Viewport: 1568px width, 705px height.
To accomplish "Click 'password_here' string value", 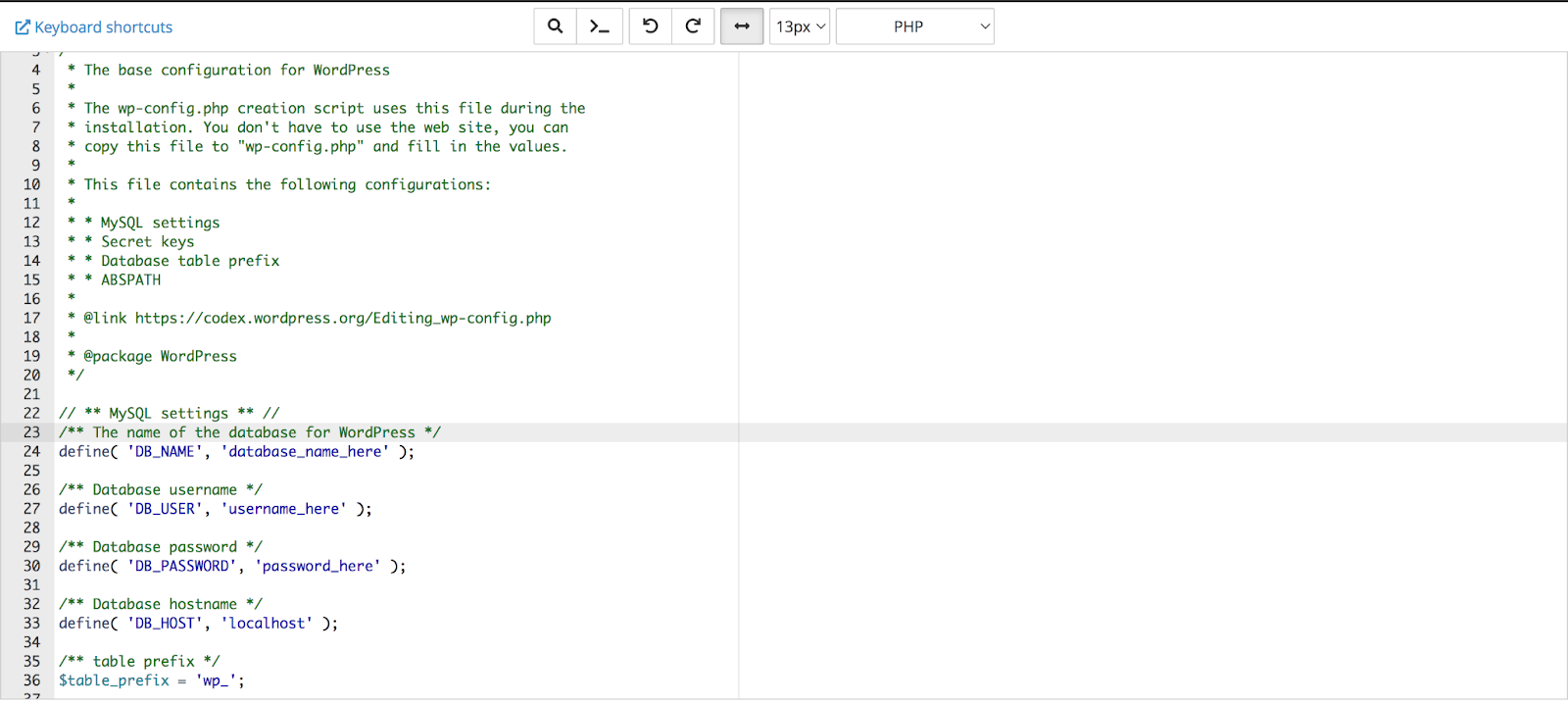I will pos(318,567).
